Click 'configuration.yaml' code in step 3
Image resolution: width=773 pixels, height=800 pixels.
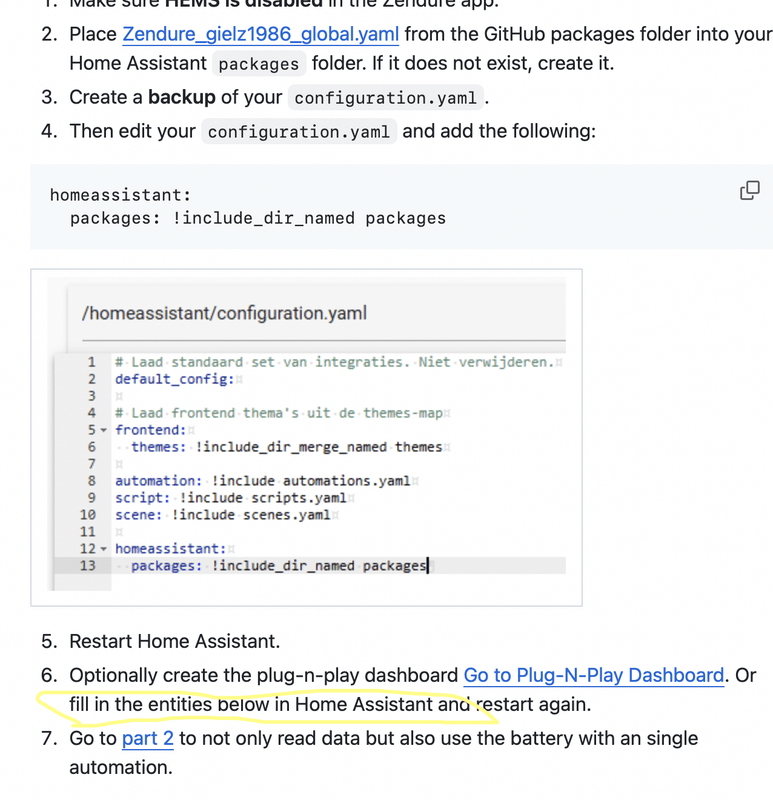385,97
